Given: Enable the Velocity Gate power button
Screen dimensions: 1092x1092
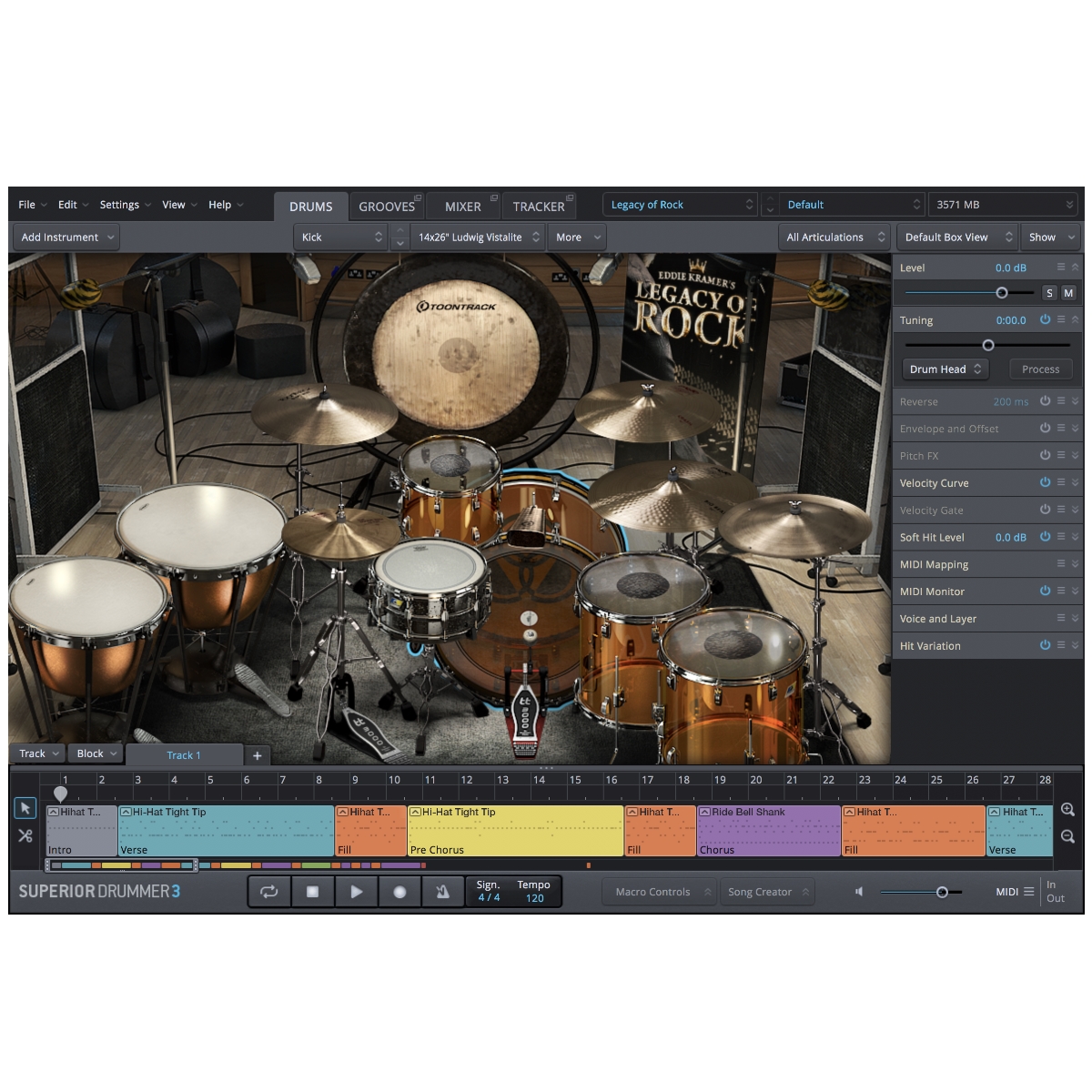Looking at the screenshot, I should point(1045,510).
